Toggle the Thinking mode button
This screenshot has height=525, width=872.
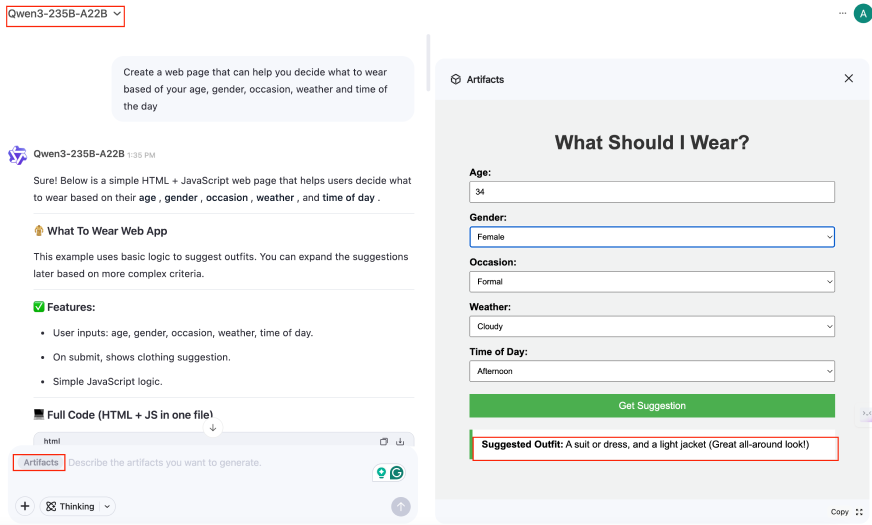[x=70, y=506]
